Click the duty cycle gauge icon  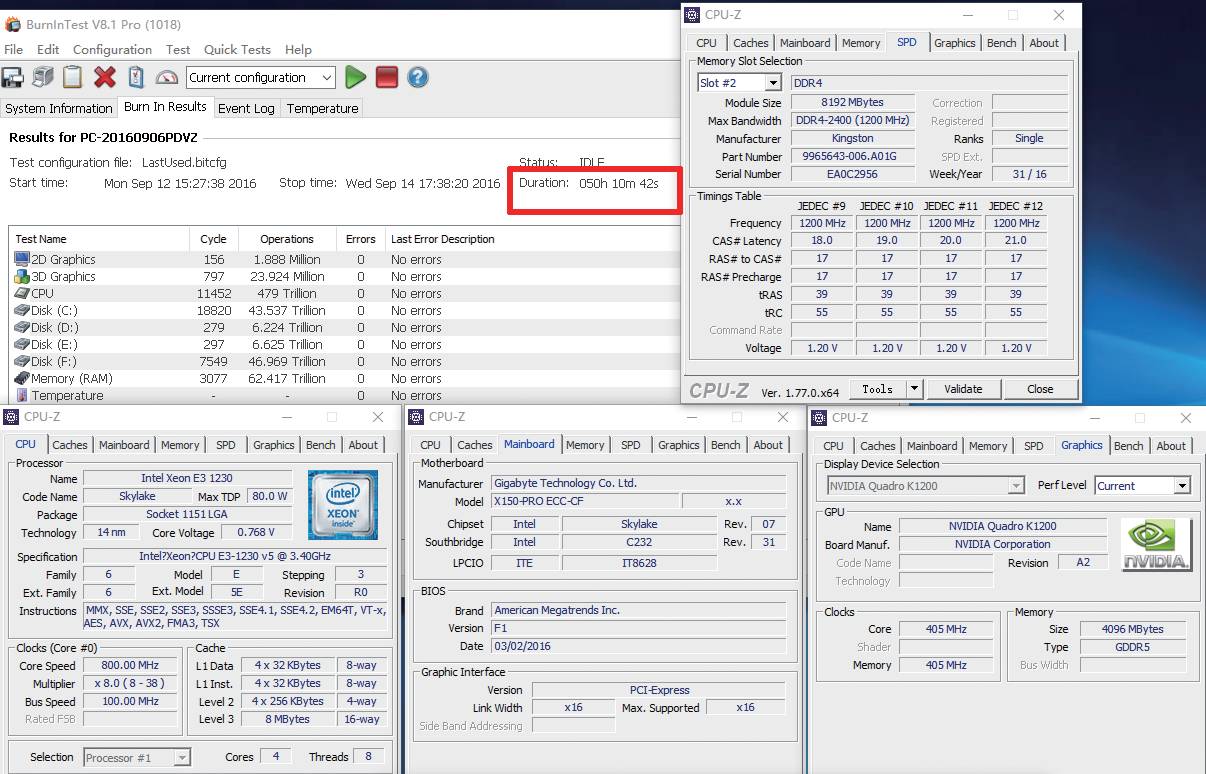coord(167,77)
